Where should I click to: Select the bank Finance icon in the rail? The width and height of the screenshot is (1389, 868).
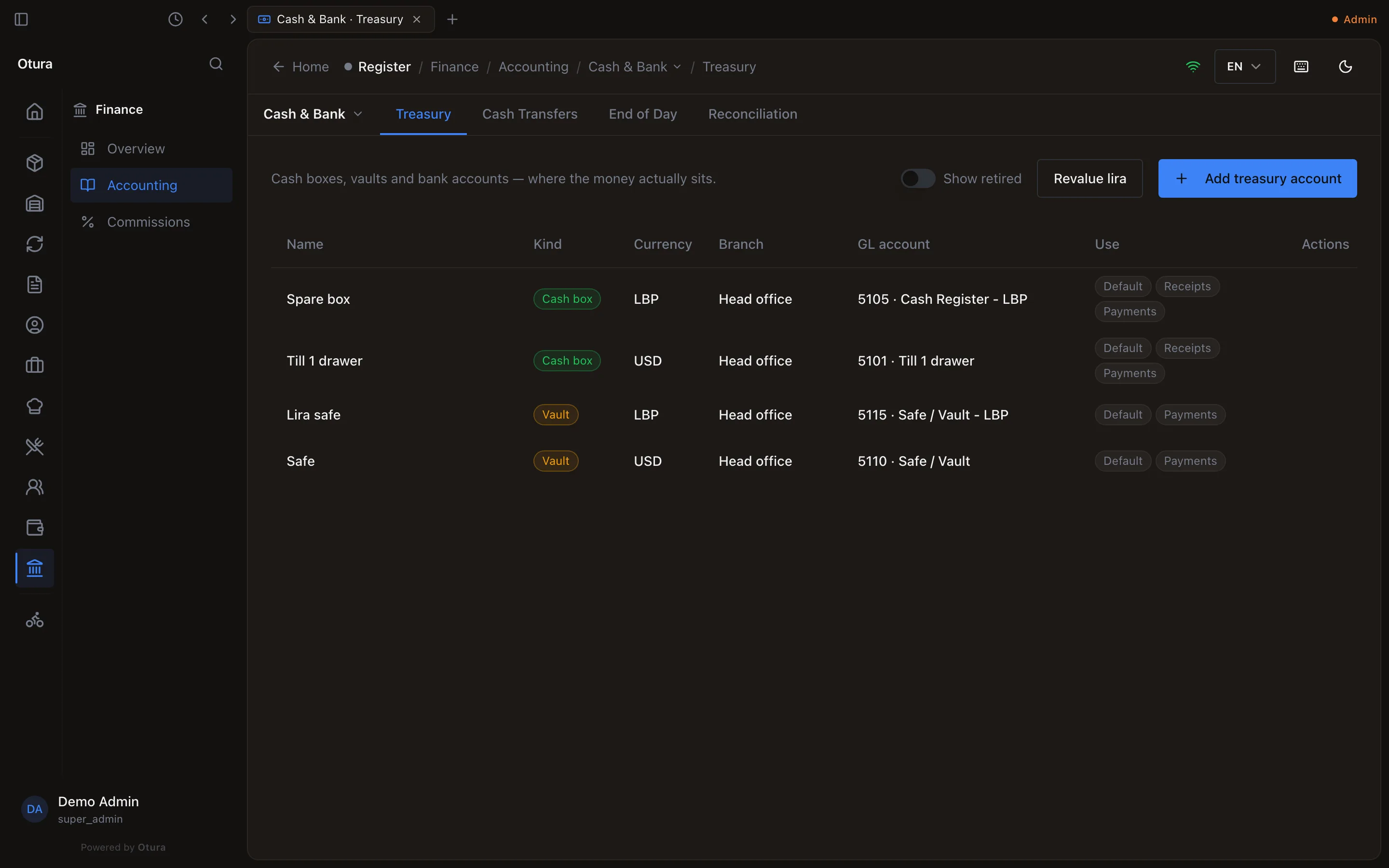(34, 569)
